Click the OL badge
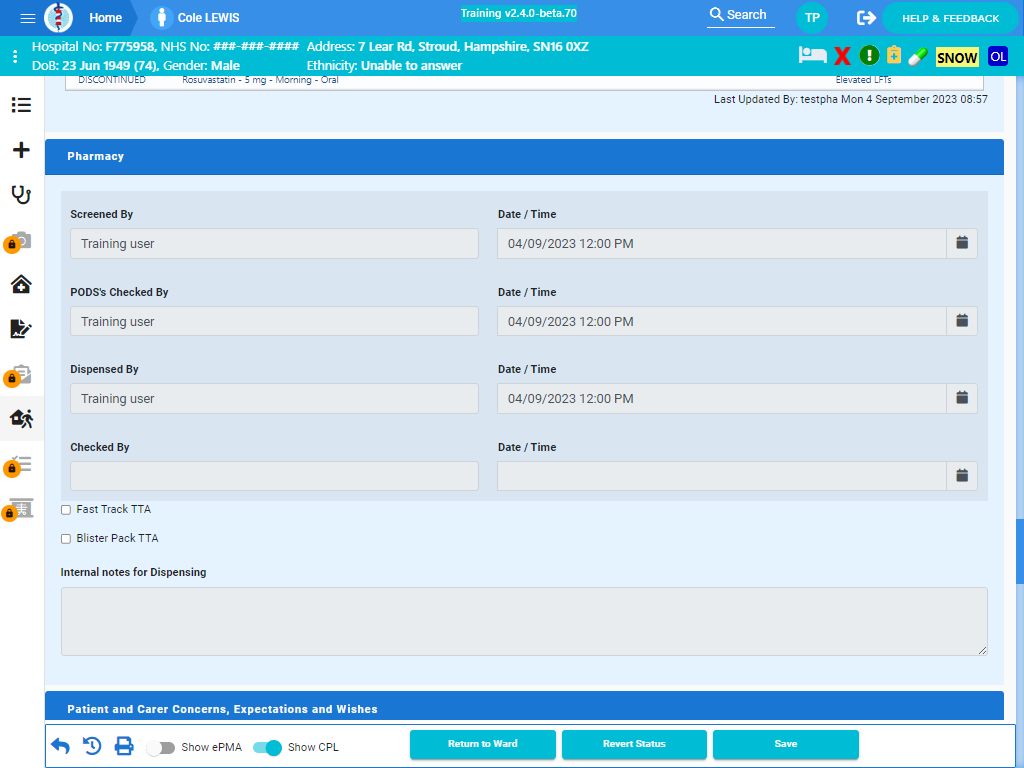Viewport: 1024px width, 768px height. [998, 57]
